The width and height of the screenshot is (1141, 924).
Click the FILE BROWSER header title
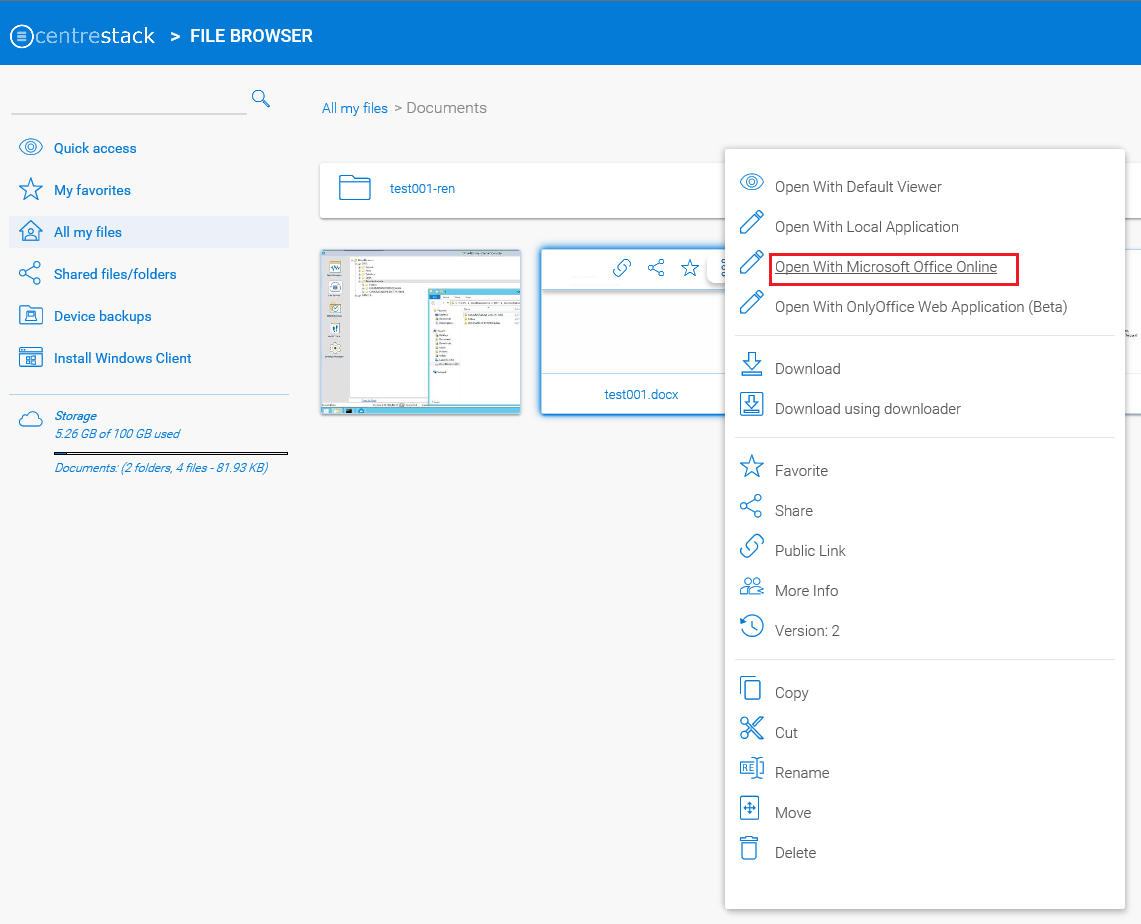[251, 36]
